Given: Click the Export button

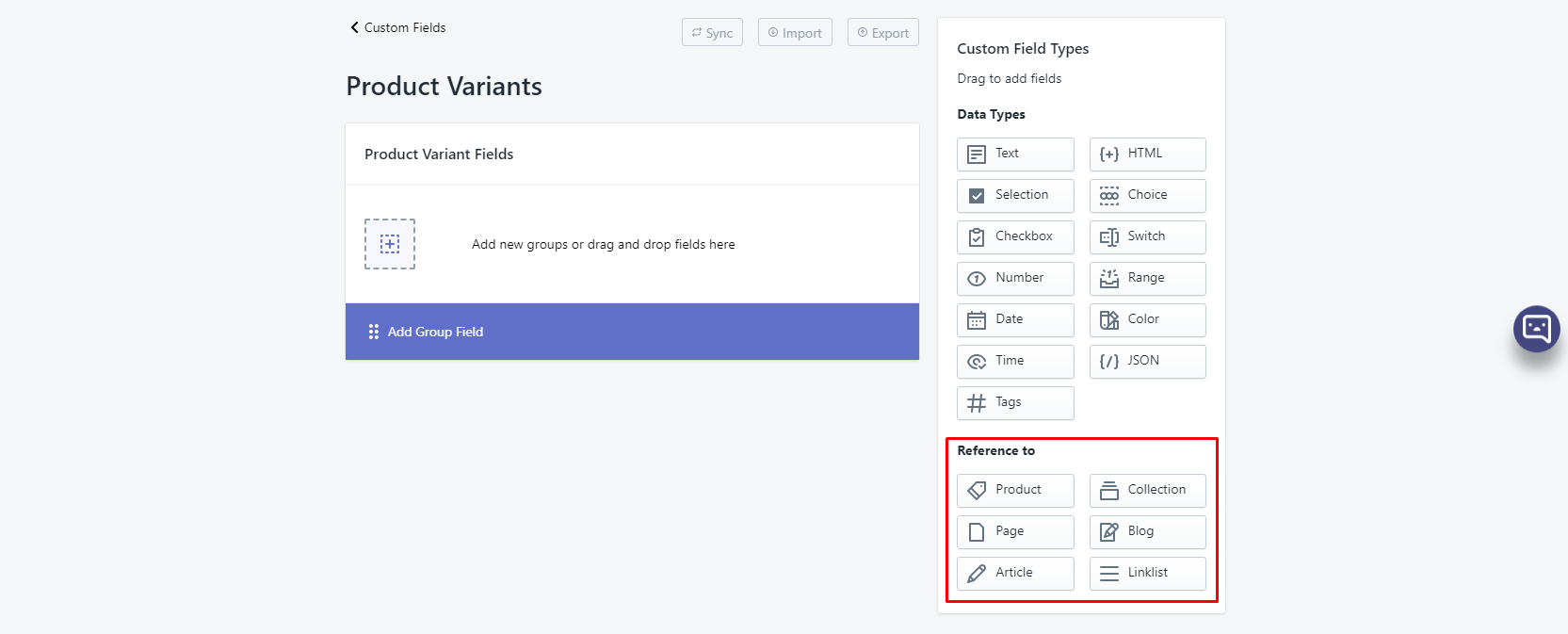Looking at the screenshot, I should coord(882,32).
